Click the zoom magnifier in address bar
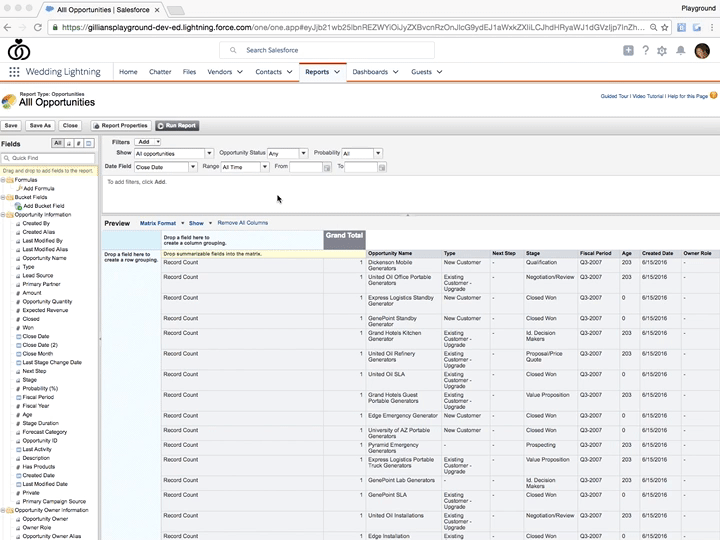Image resolution: width=720 pixels, height=540 pixels. 653,27
